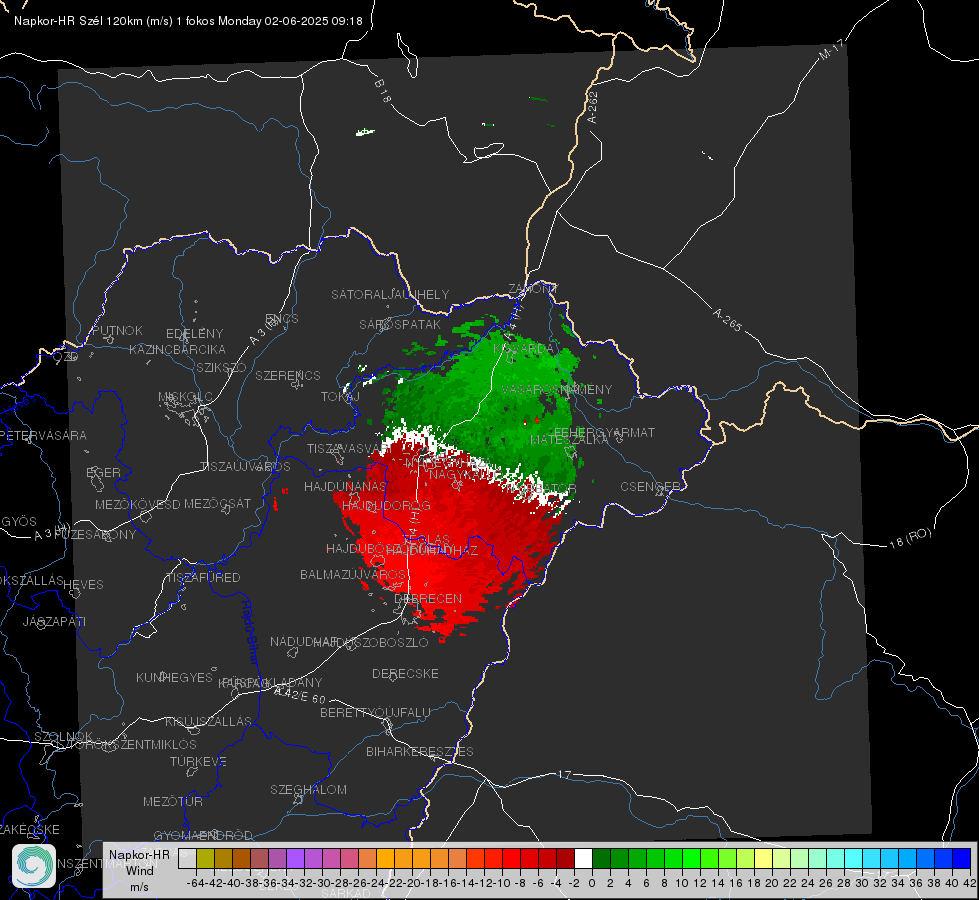979x900 pixels.
Task: Click the swirl logo icon at the bottom left
Action: [x=34, y=866]
